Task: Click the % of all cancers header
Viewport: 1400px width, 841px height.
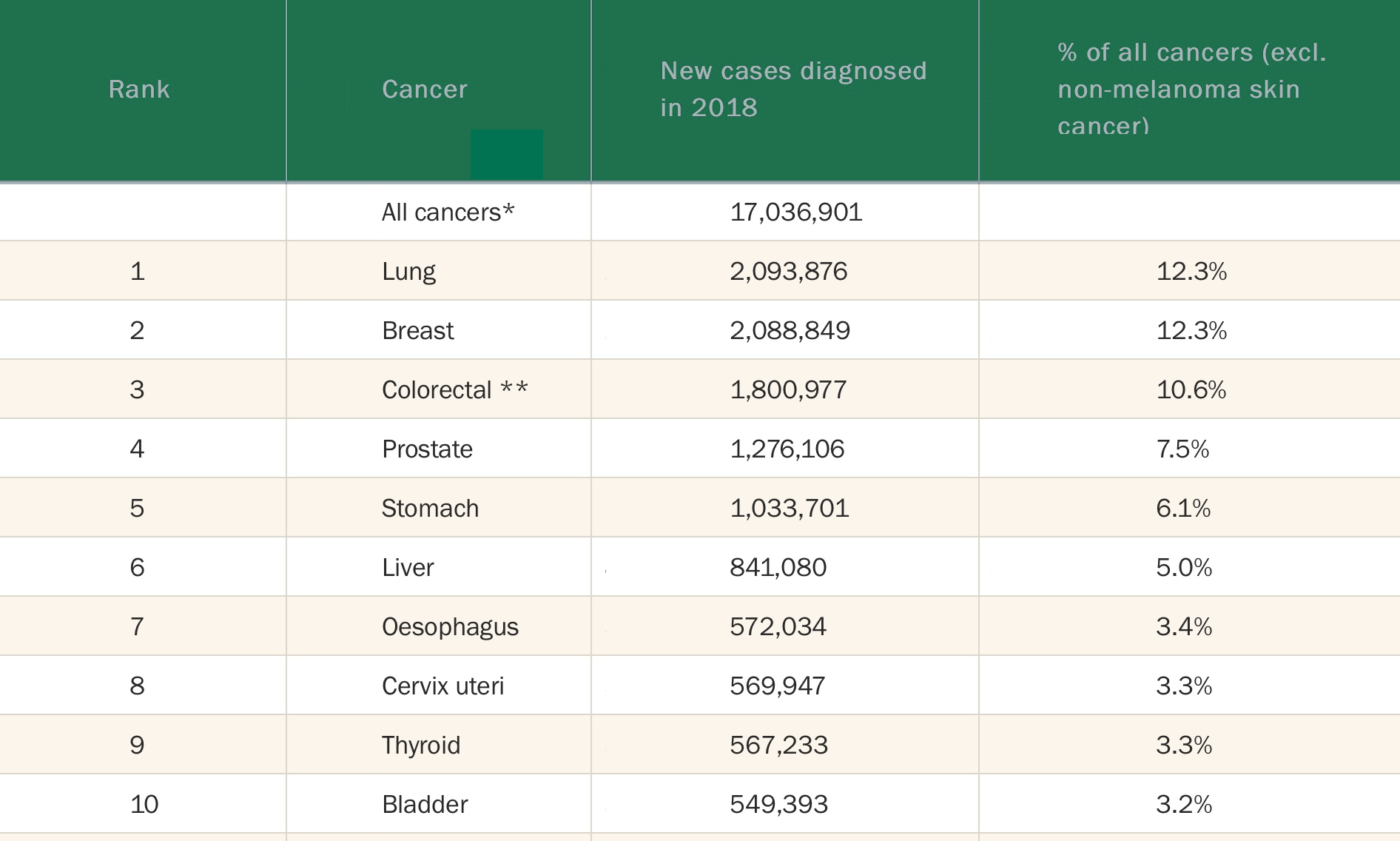Action: pyautogui.click(x=1191, y=89)
